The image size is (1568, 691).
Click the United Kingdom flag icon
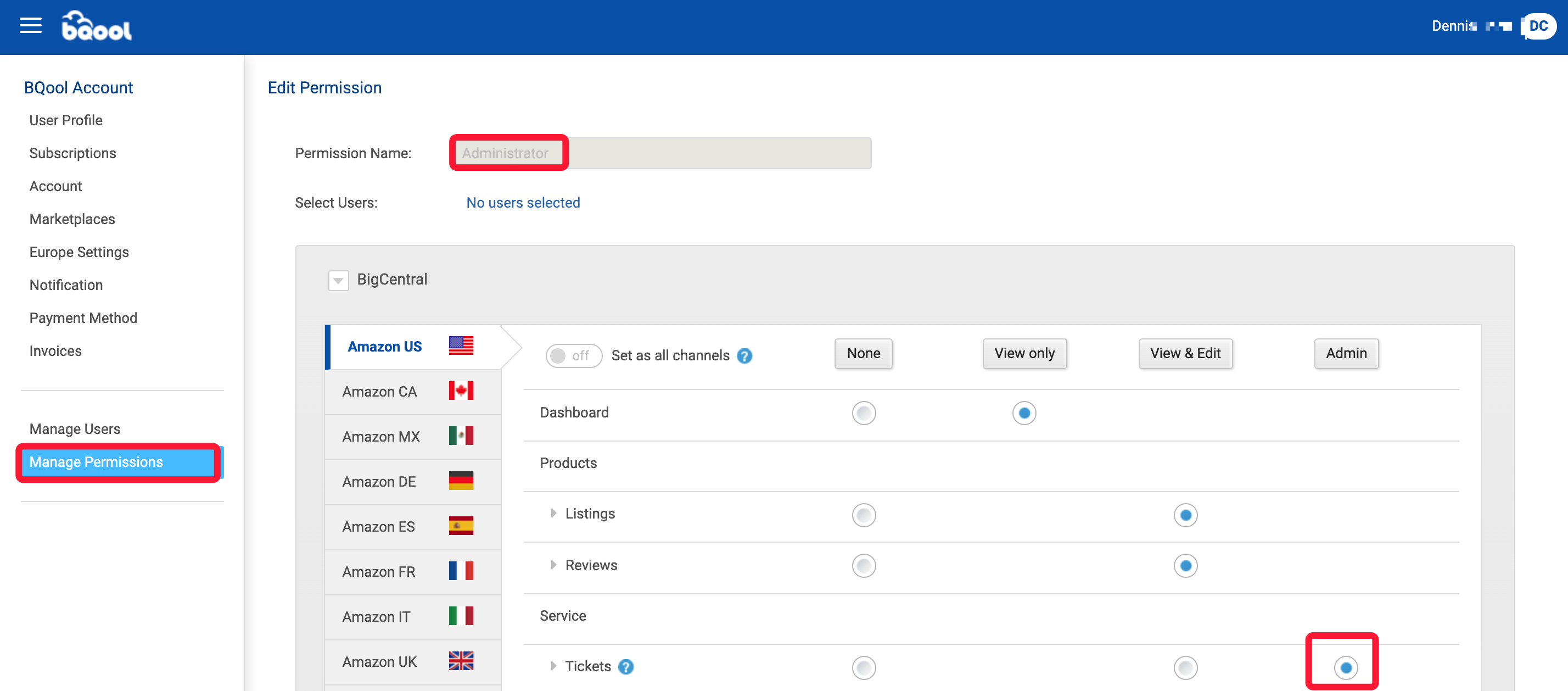click(461, 661)
